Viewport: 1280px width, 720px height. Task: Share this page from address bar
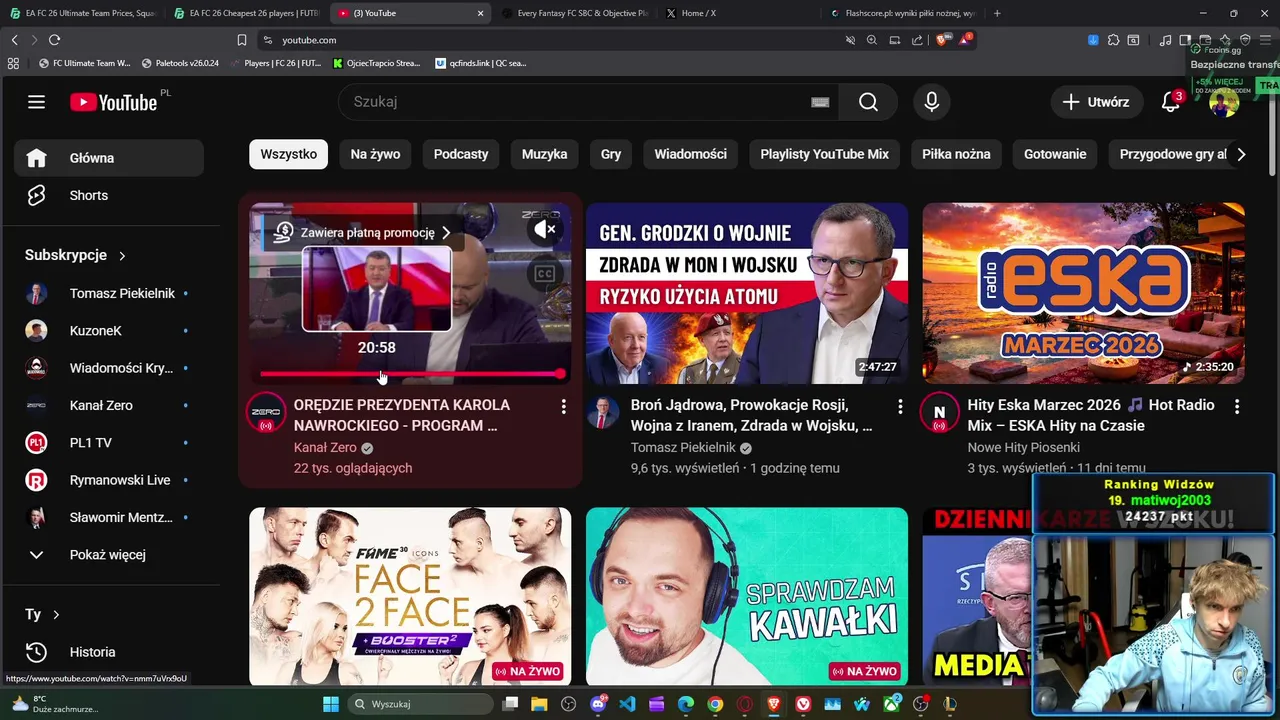tap(917, 40)
